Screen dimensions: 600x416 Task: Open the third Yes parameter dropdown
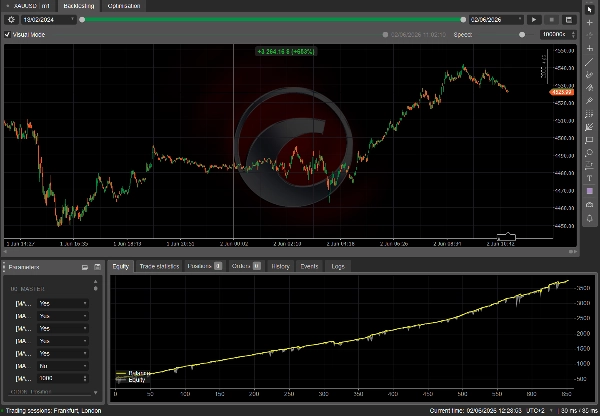point(63,328)
